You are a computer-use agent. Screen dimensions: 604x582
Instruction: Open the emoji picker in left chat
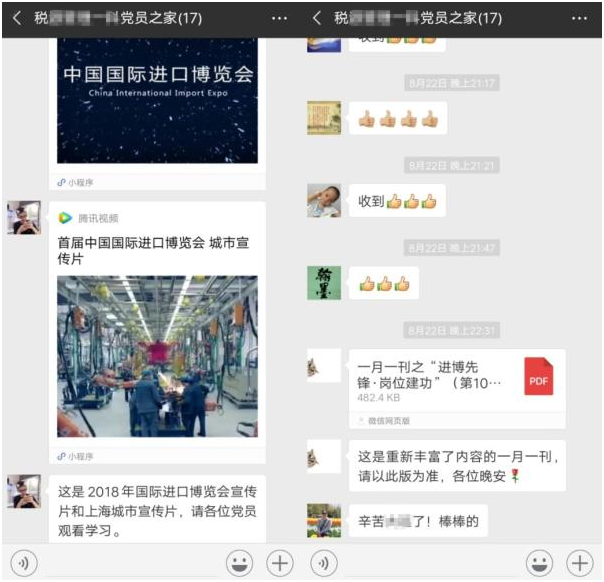point(239,563)
